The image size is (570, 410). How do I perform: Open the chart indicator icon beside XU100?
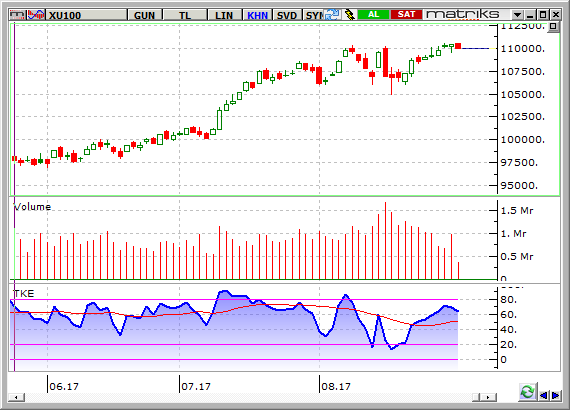pos(36,15)
